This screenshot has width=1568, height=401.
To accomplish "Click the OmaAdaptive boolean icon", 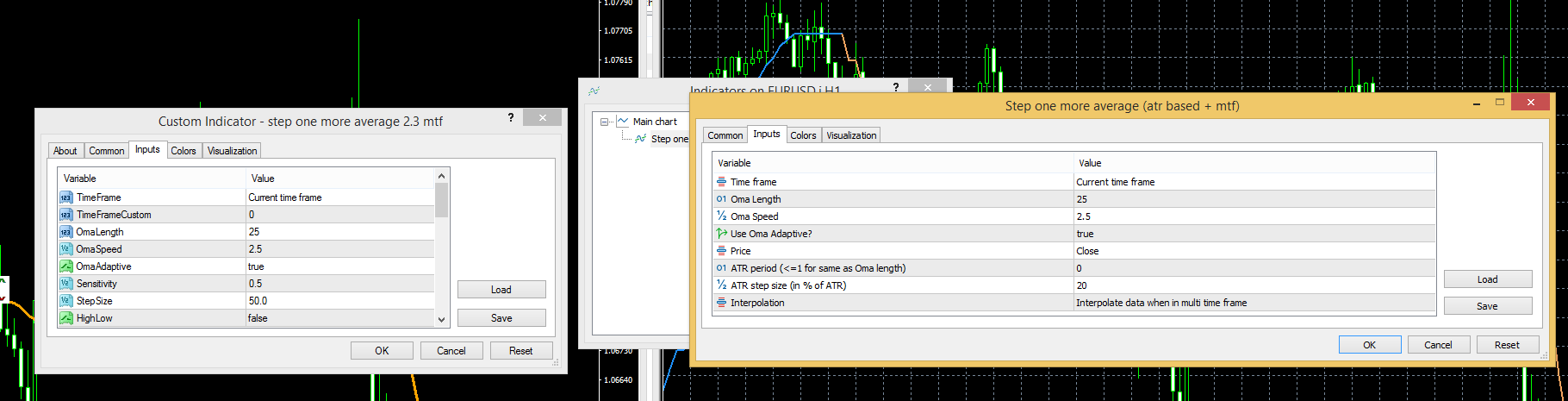I will tap(66, 266).
